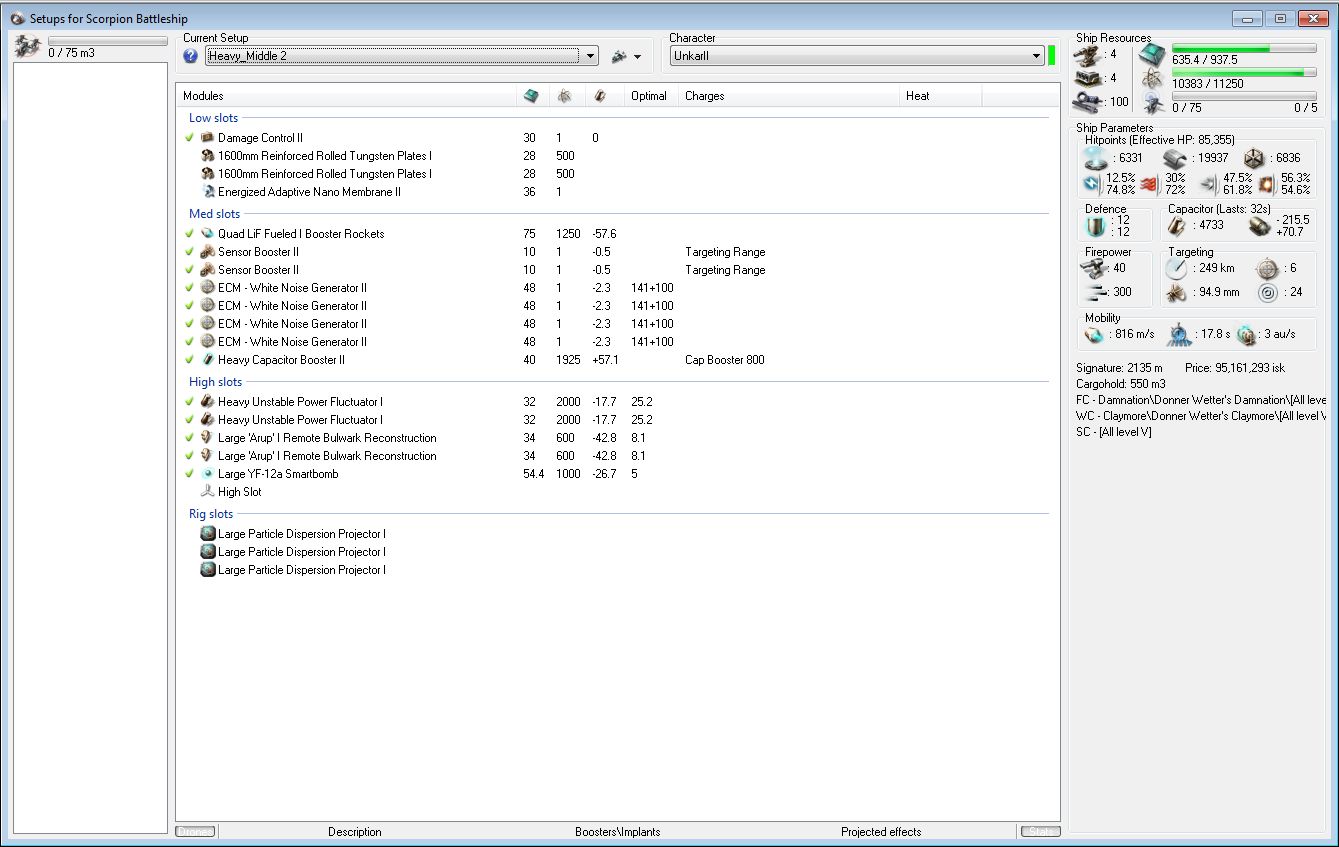
Task: Switch to the Stats tab
Action: pyautogui.click(x=1039, y=832)
